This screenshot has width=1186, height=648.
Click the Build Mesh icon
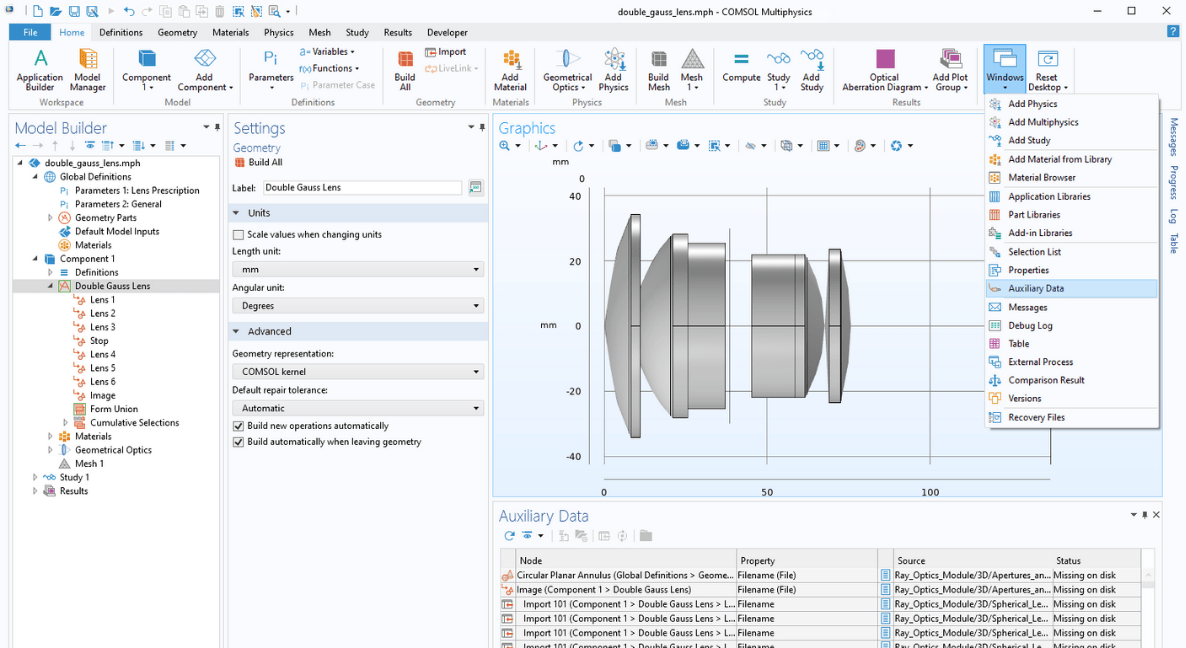click(x=658, y=68)
